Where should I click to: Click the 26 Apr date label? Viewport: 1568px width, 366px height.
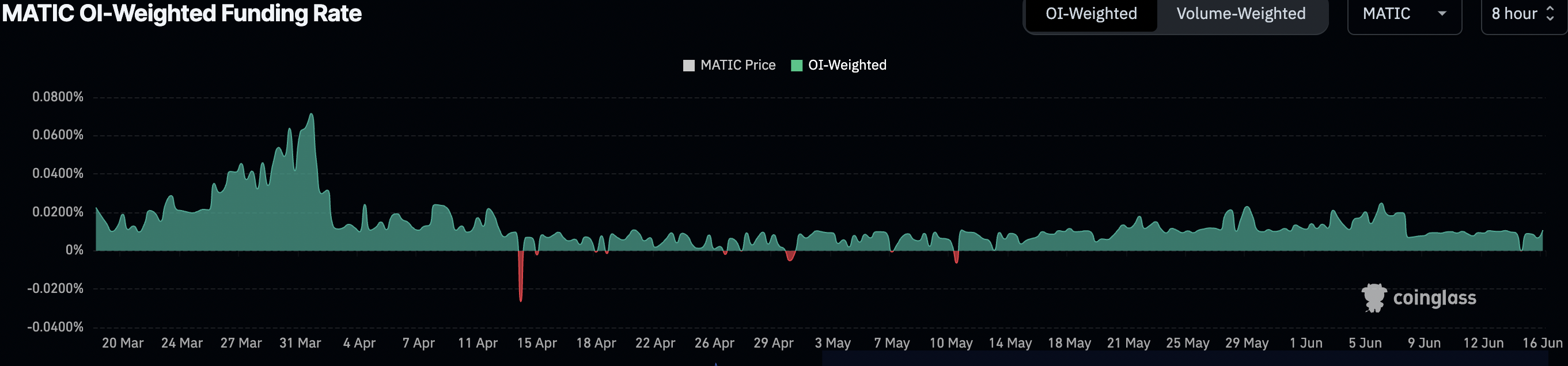(x=714, y=343)
